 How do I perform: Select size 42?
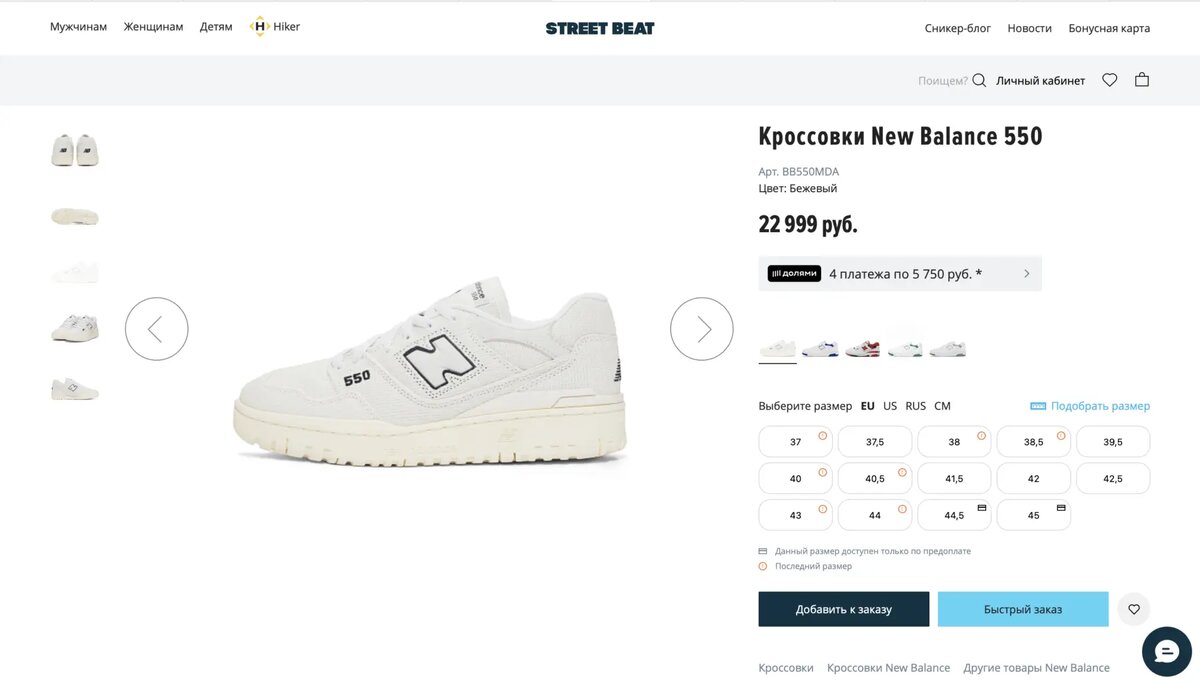pyautogui.click(x=1033, y=479)
